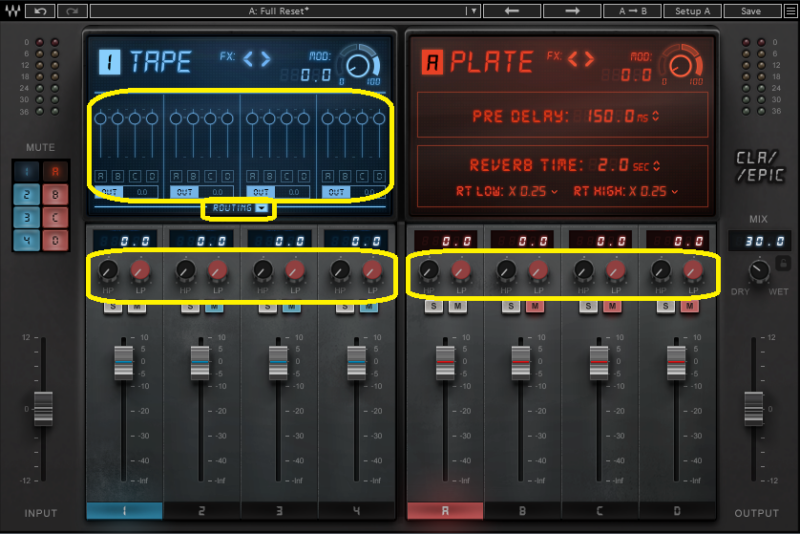
Task: Expand the ROUTING dropdown
Action: (240, 208)
